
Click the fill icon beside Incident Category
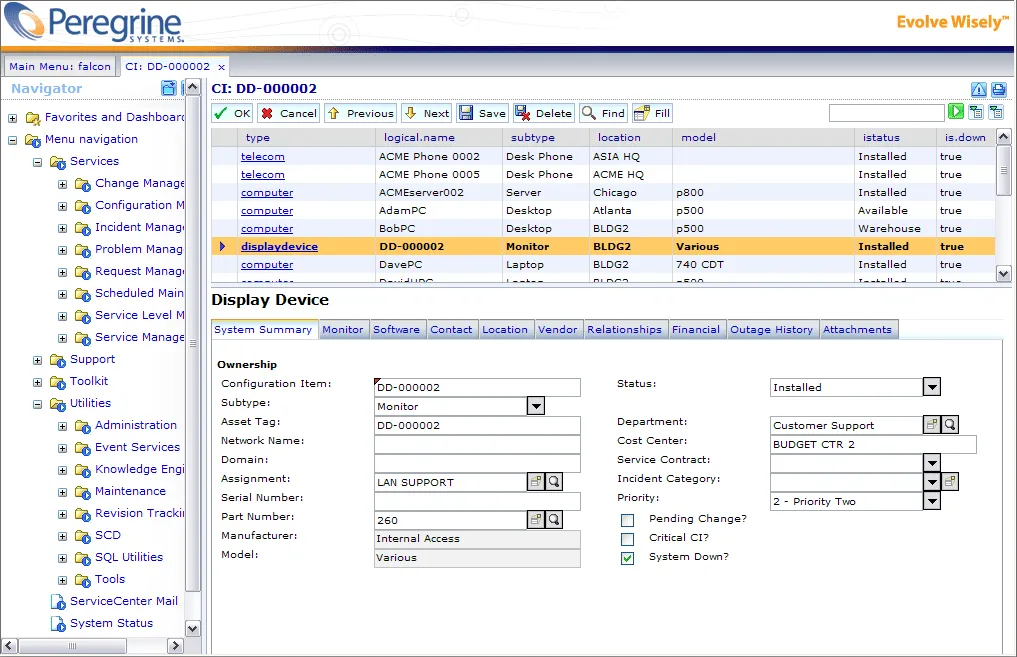[950, 481]
